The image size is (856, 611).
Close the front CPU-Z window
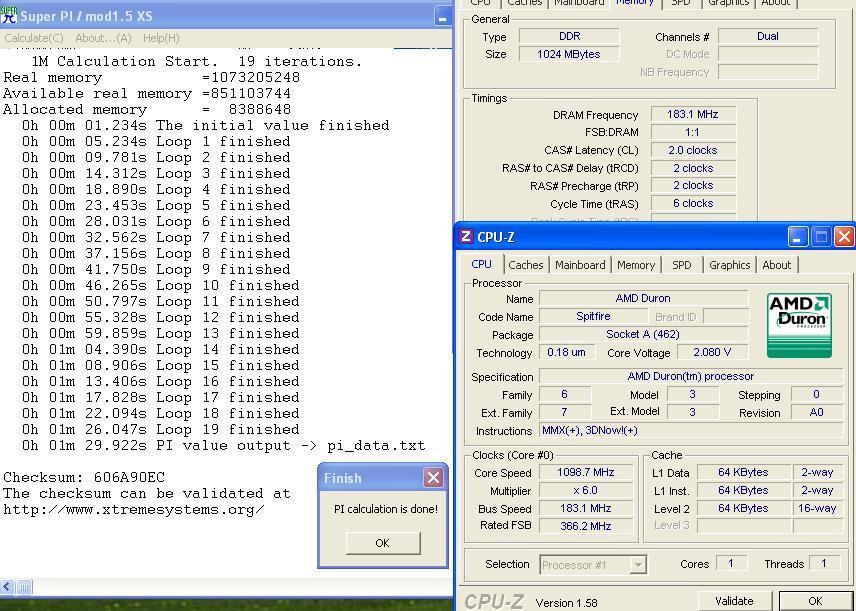[844, 237]
